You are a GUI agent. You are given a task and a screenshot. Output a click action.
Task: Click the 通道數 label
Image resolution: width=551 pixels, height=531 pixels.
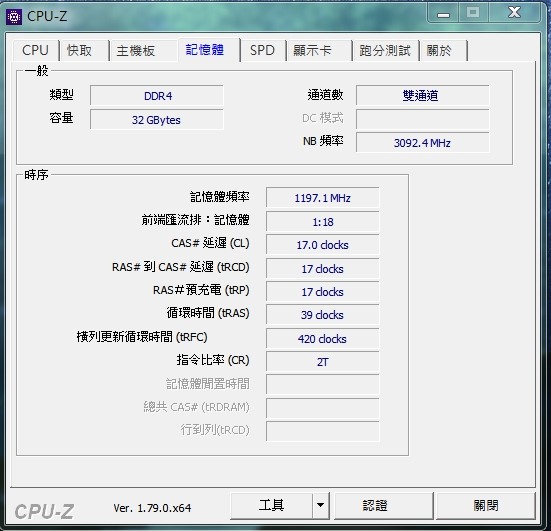coord(325,95)
